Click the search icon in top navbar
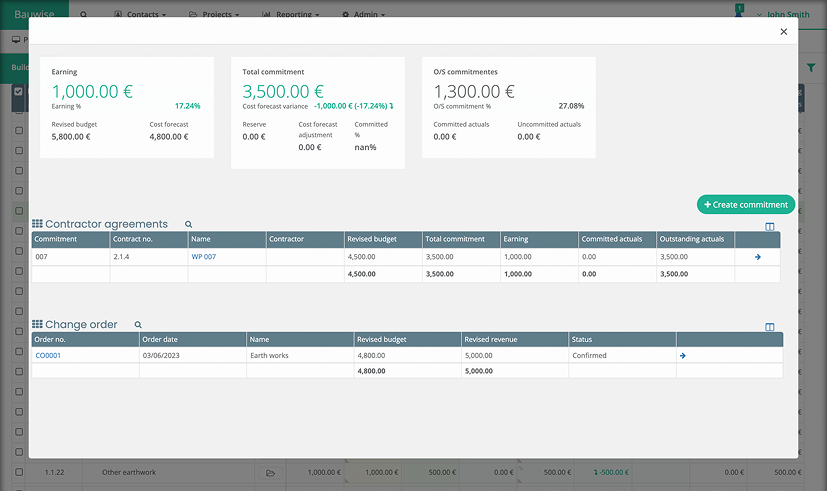 83,15
